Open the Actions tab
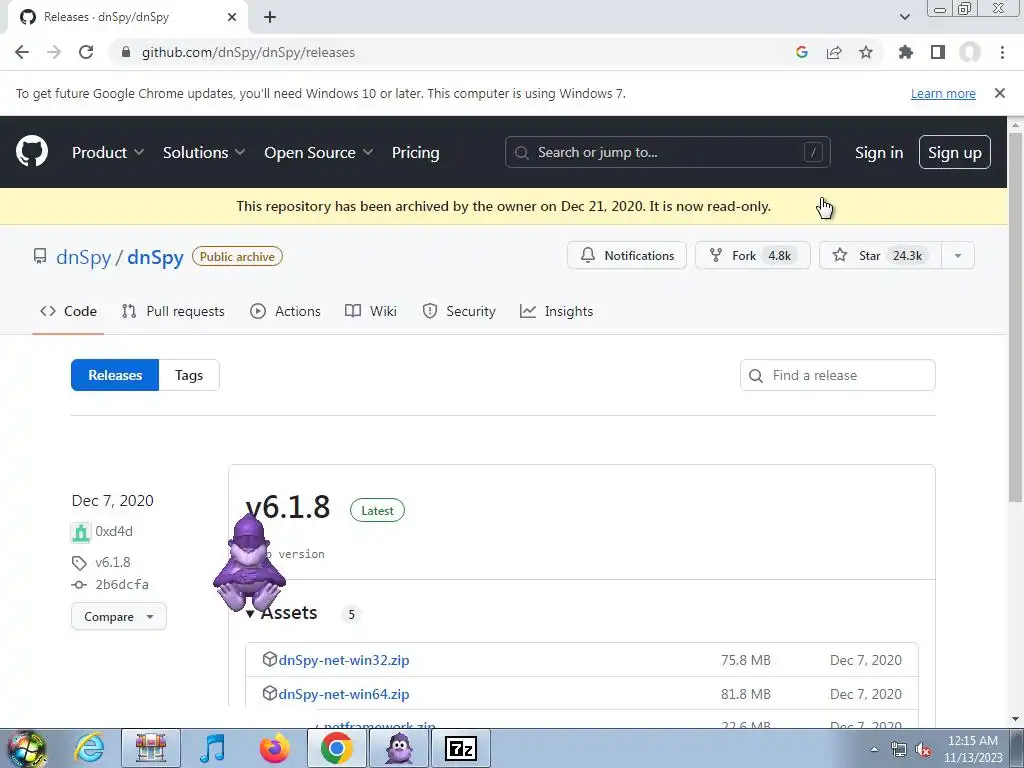 tap(285, 311)
